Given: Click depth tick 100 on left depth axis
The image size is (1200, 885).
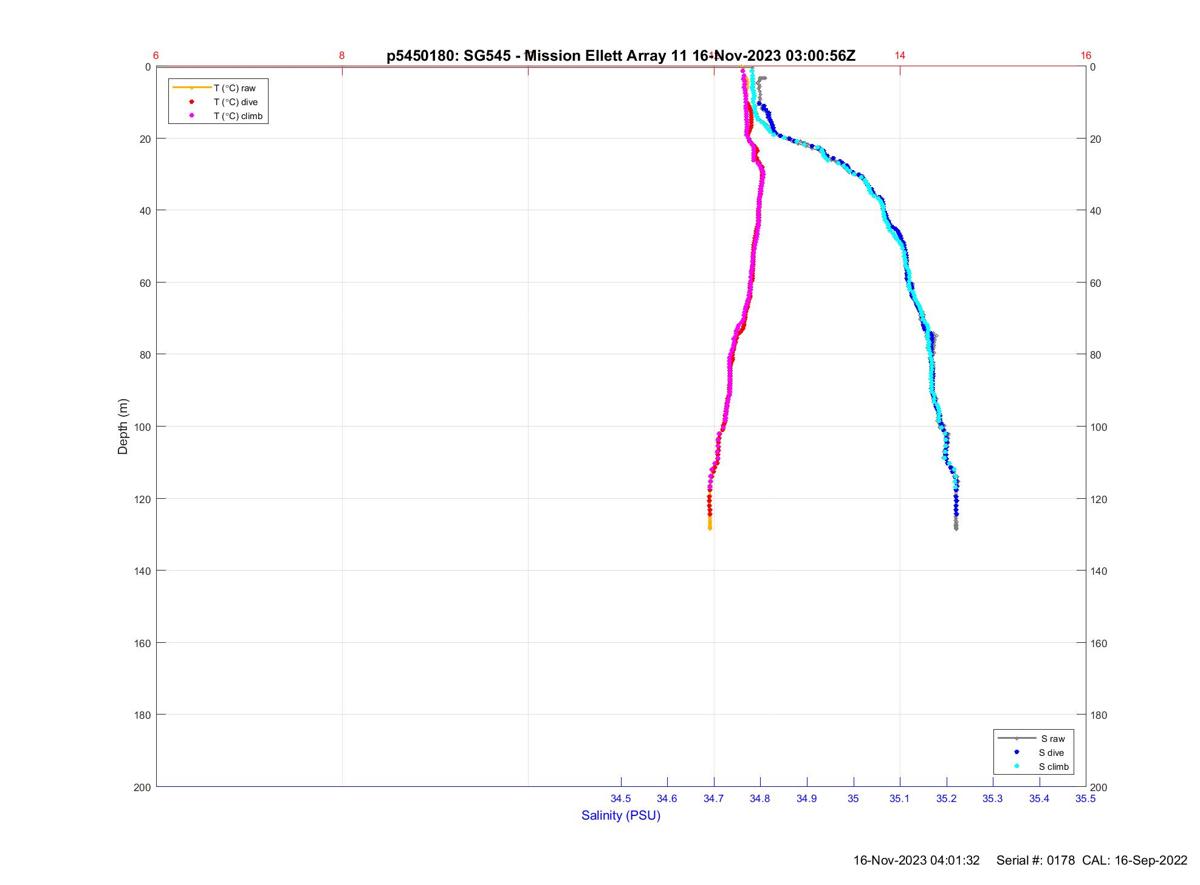Looking at the screenshot, I should pyautogui.click(x=142, y=427).
